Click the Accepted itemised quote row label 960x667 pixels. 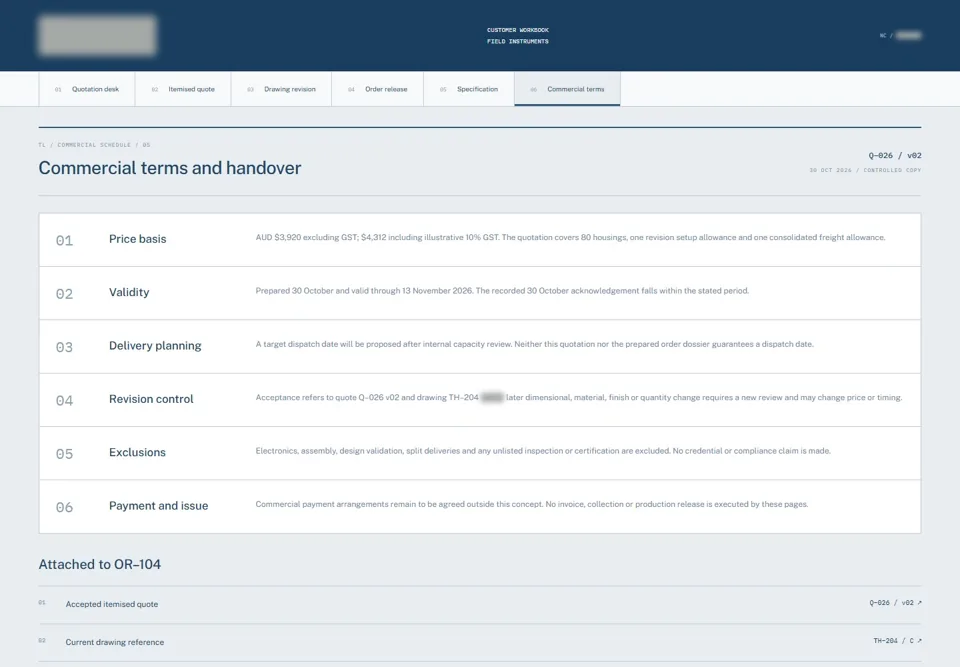[111, 605]
